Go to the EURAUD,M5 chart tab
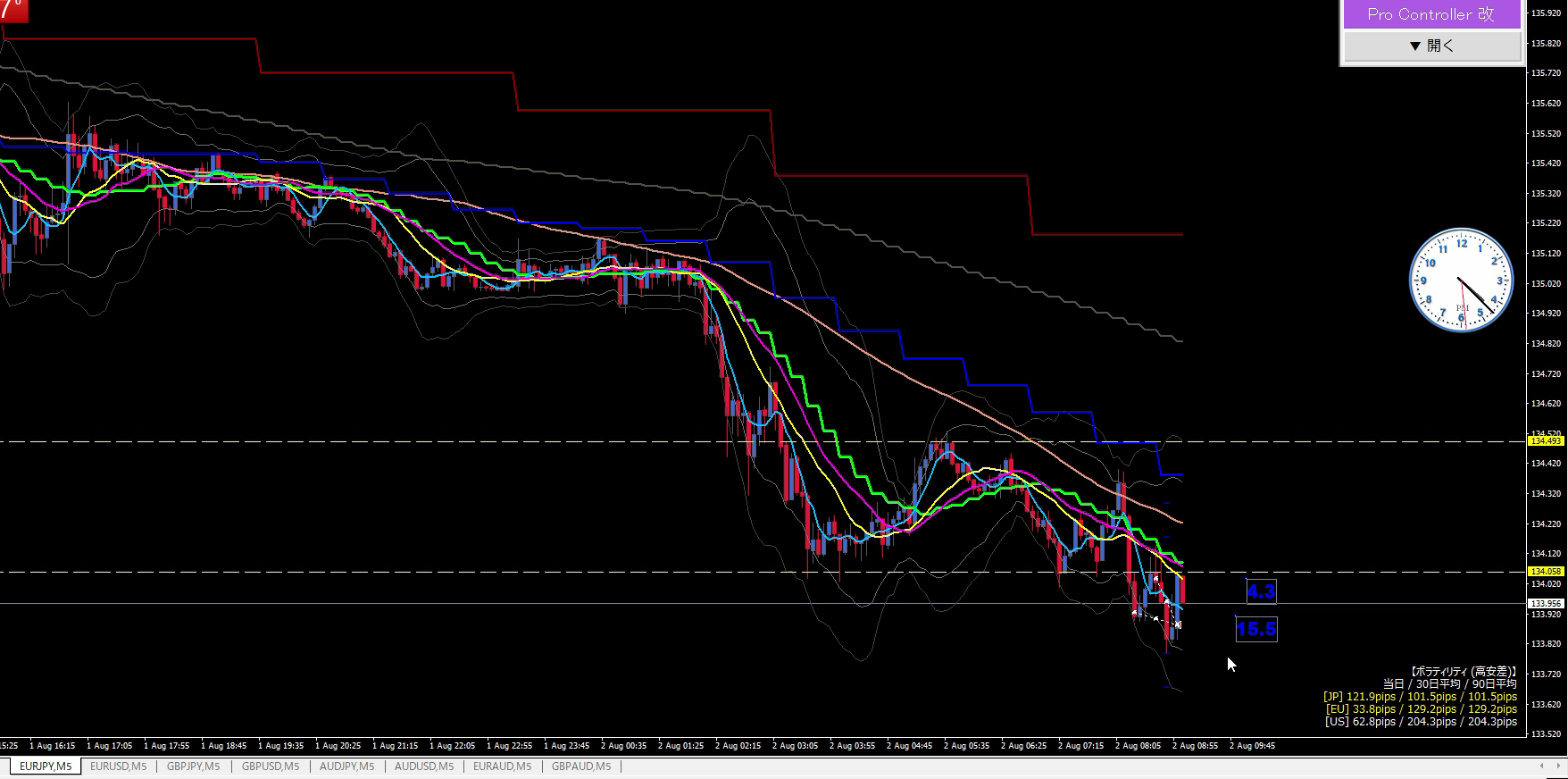The image size is (1568, 779). (502, 766)
